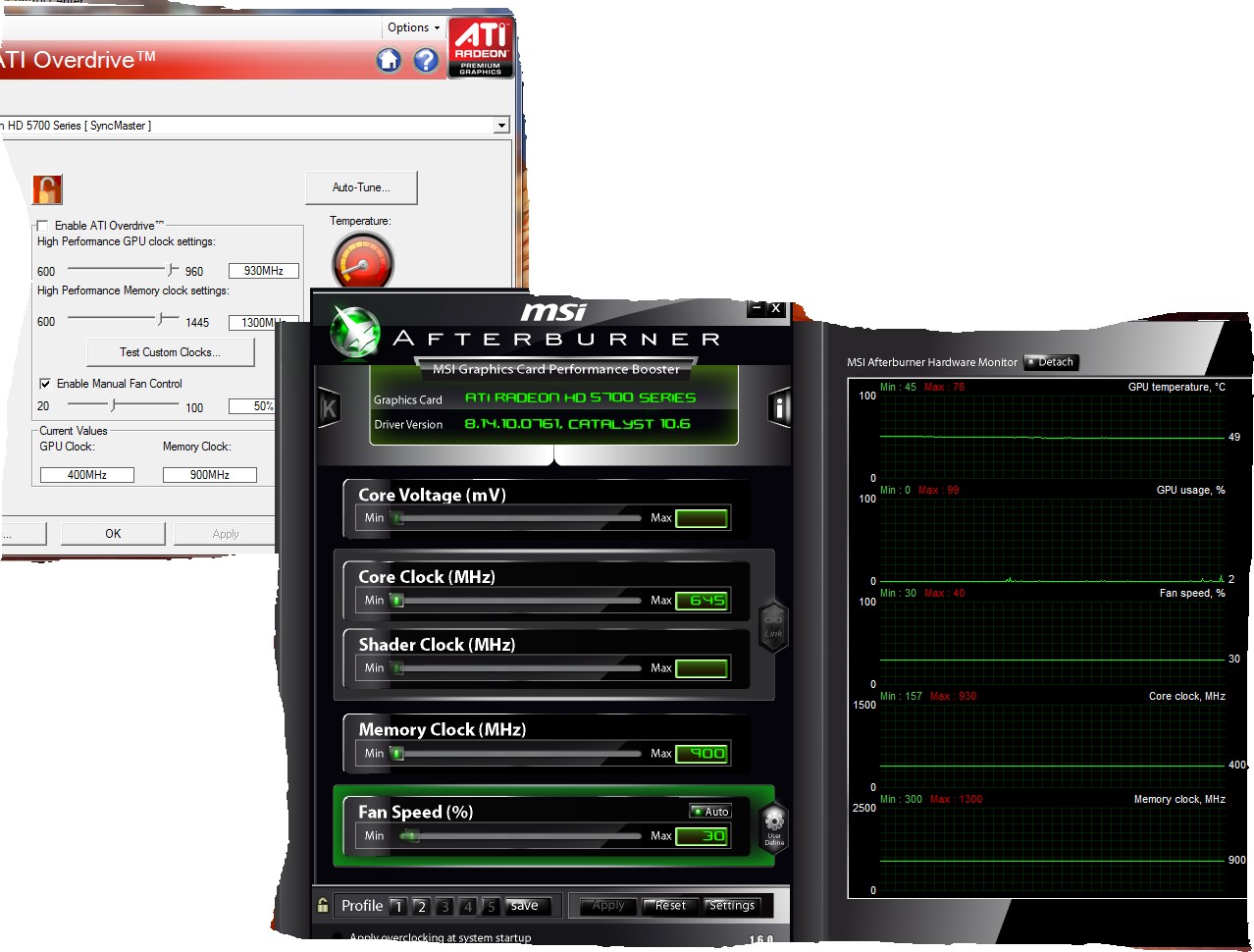Click Apply in the Catalyst dialog
The image size is (1254, 952).
tap(226, 534)
